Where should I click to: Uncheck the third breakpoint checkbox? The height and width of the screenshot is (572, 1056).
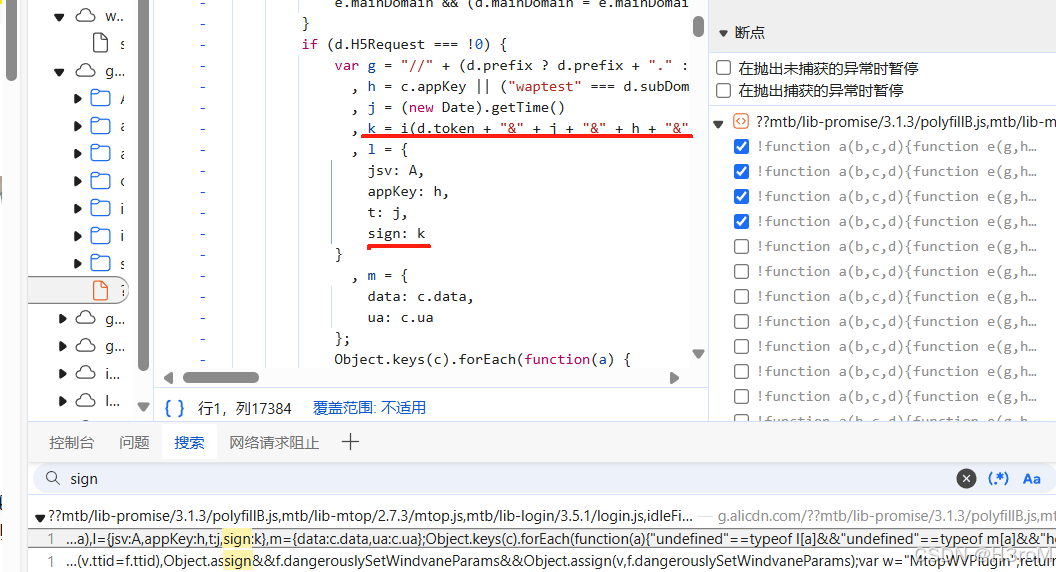tap(741, 196)
